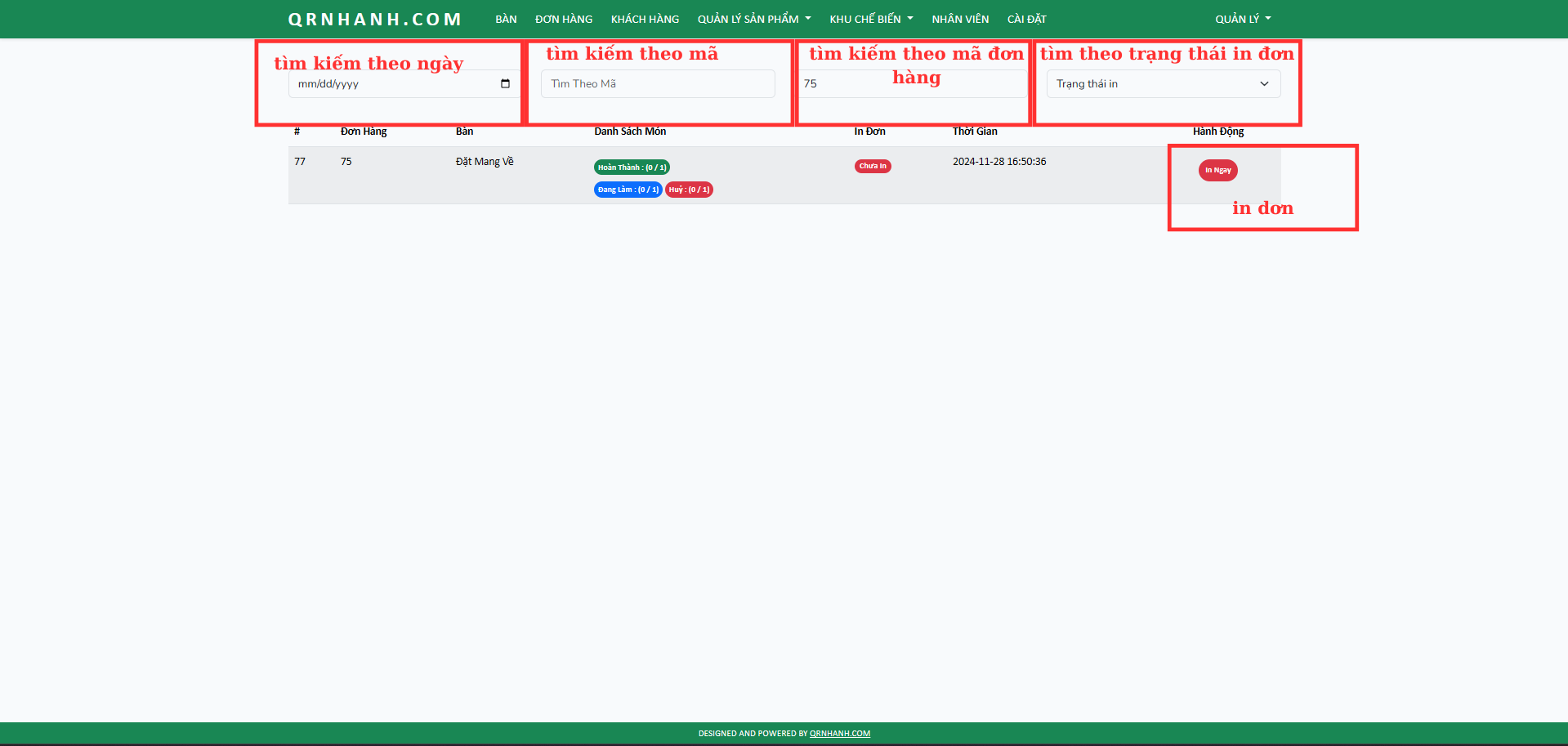This screenshot has width=1568, height=746.
Task: Open KHÁCH HÀNG in the navbar
Action: pyautogui.click(x=645, y=19)
